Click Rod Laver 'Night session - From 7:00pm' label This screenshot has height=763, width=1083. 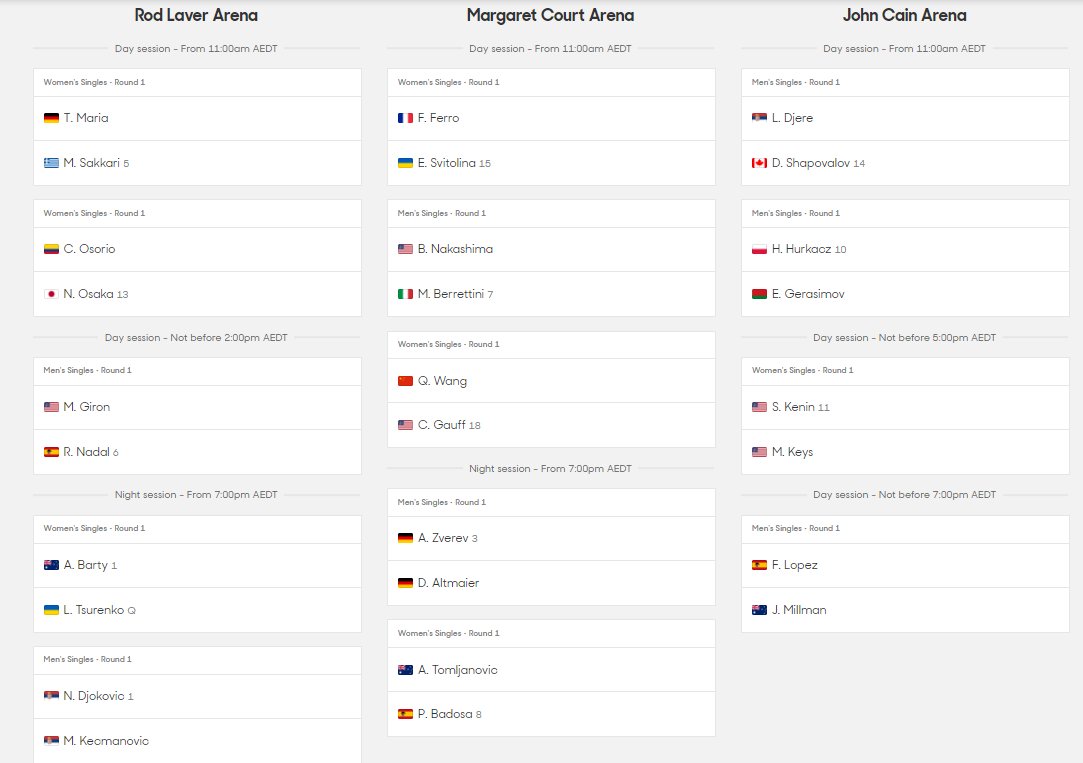tap(196, 495)
